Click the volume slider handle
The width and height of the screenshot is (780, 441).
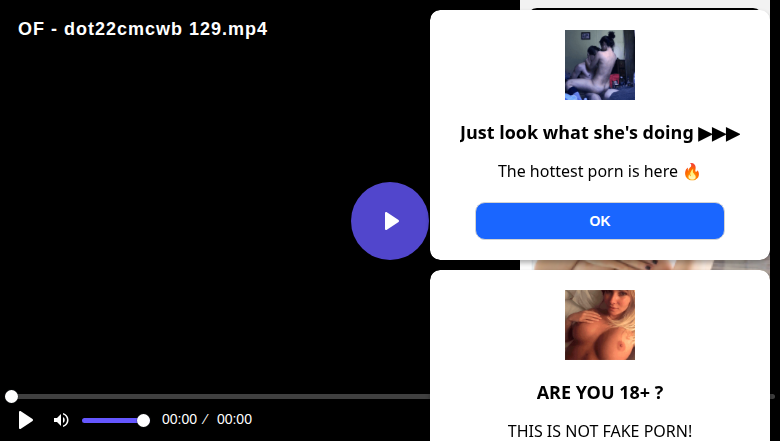(143, 421)
